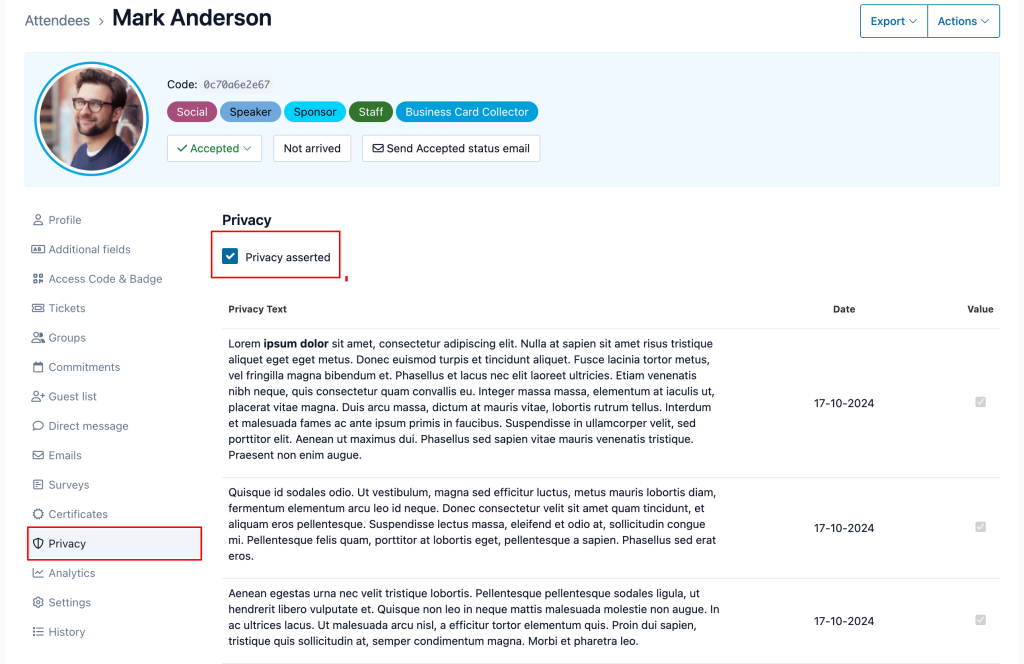This screenshot has width=1024, height=664.
Task: Click the Profile person icon in sidebar
Action: 38,220
